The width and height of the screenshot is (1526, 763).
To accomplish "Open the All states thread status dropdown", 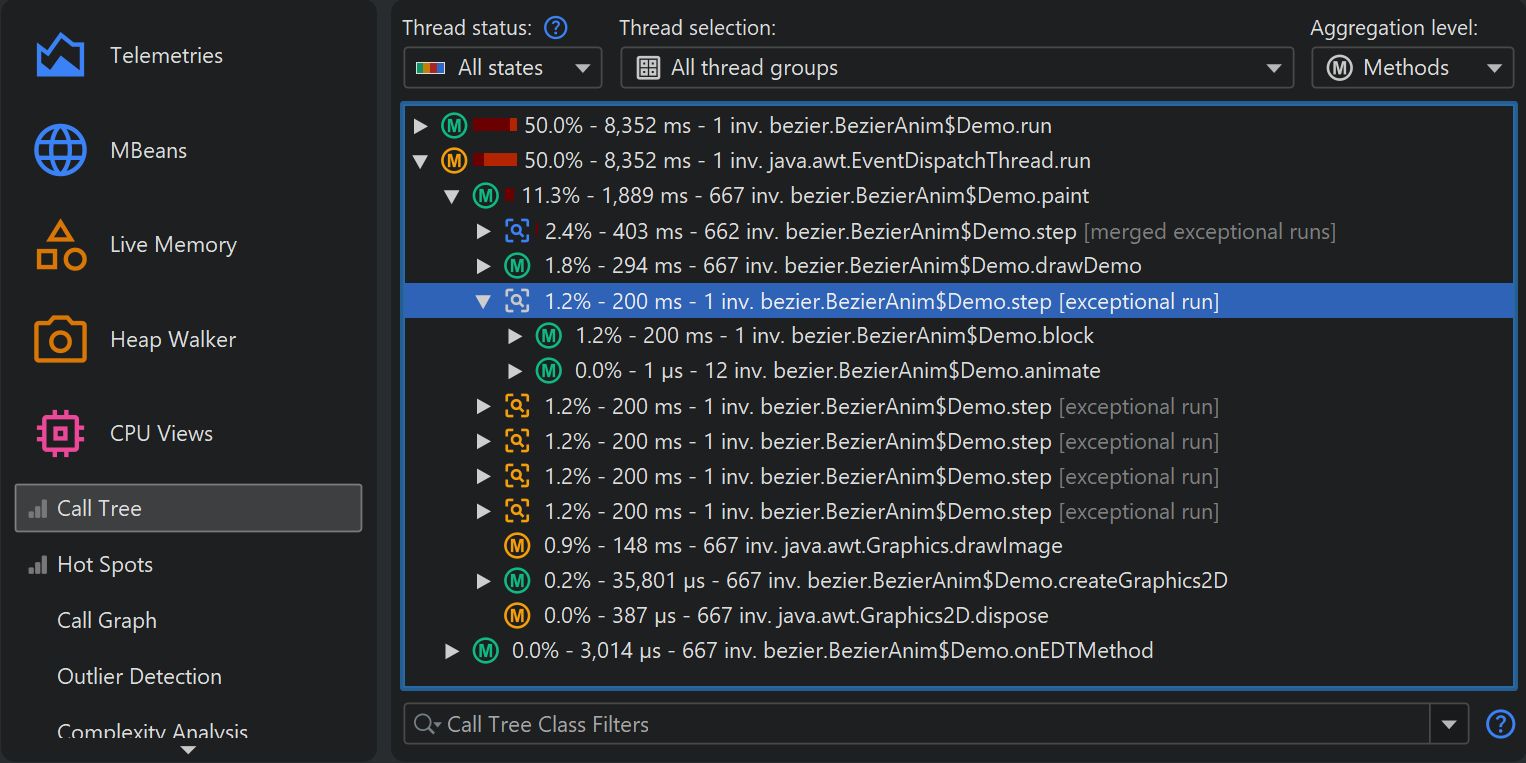I will pyautogui.click(x=502, y=68).
